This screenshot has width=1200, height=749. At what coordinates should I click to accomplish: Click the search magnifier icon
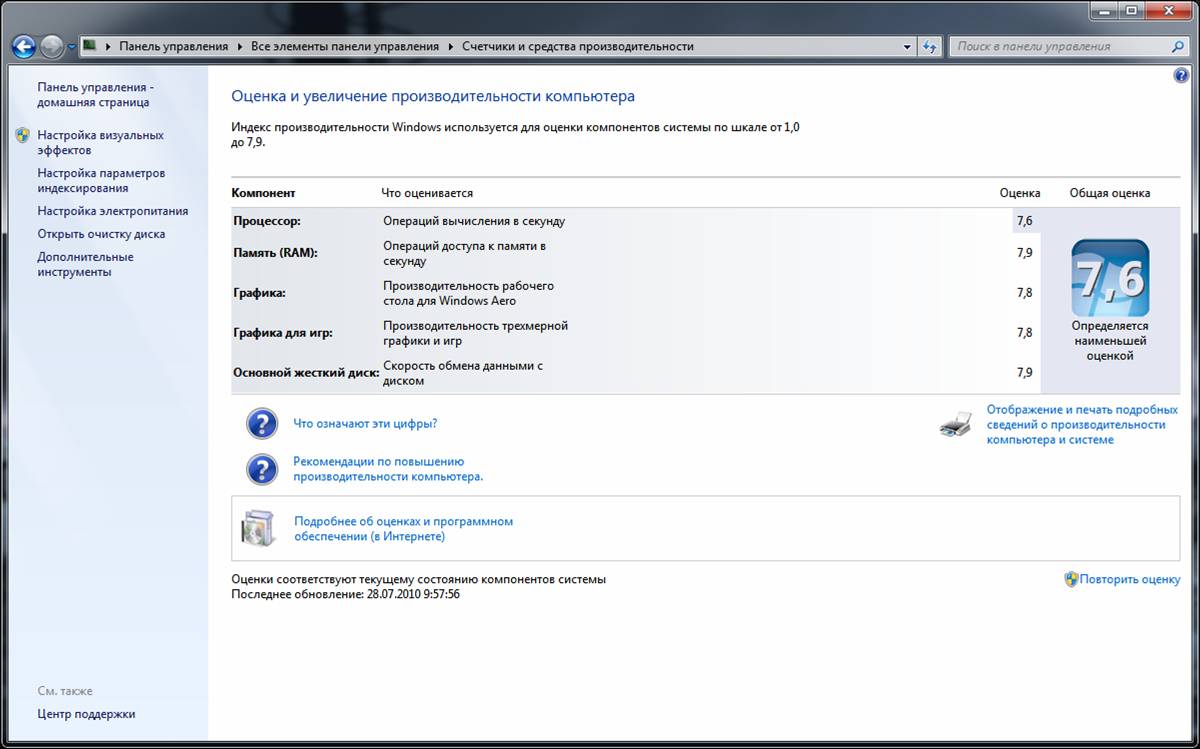tap(1178, 46)
